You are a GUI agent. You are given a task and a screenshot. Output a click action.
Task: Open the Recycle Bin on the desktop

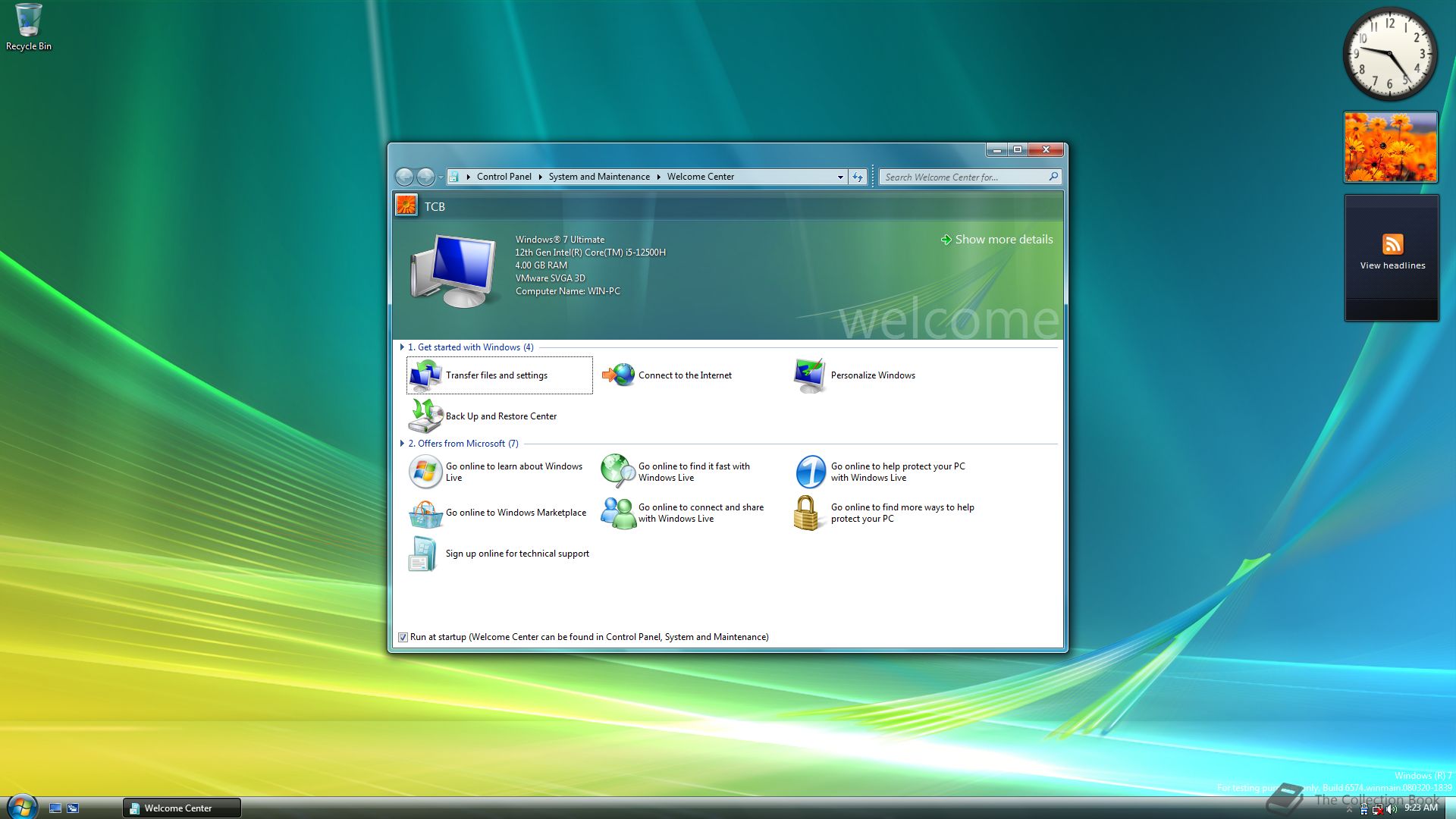tap(29, 27)
